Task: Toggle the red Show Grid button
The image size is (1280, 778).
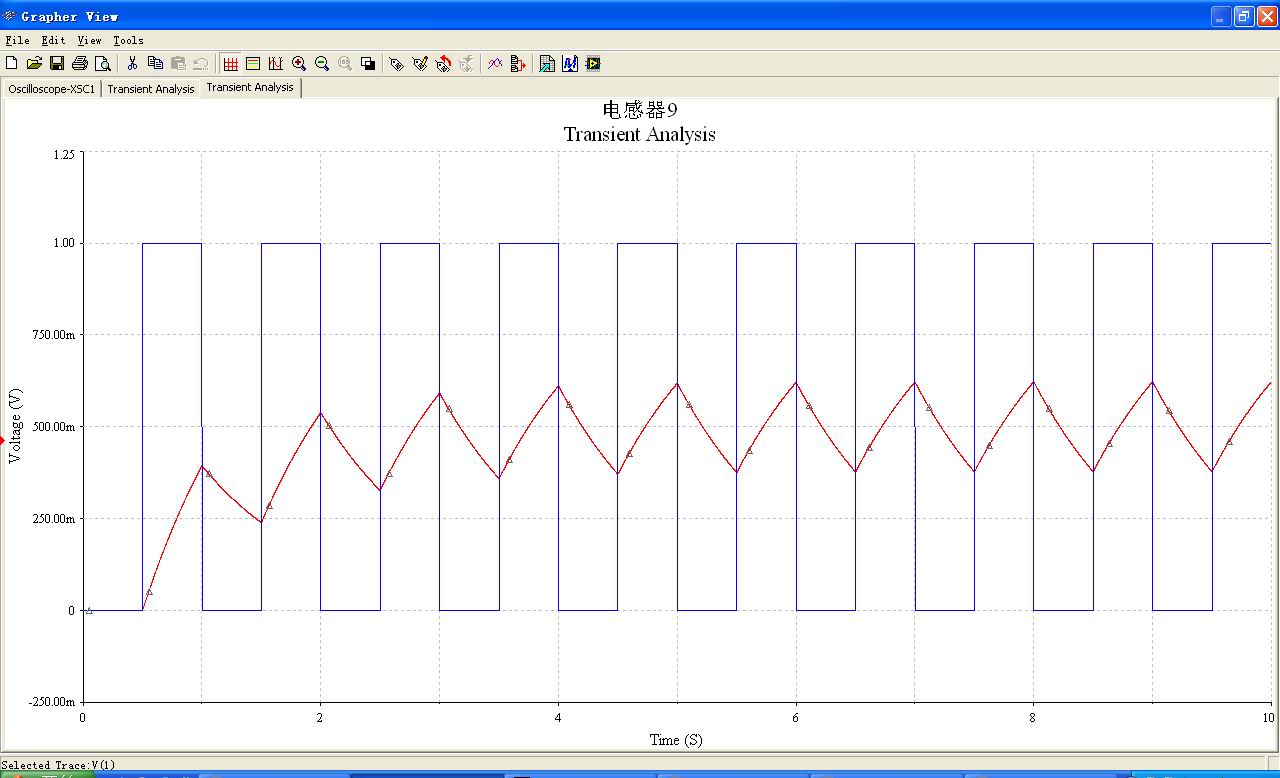Action: coord(231,63)
